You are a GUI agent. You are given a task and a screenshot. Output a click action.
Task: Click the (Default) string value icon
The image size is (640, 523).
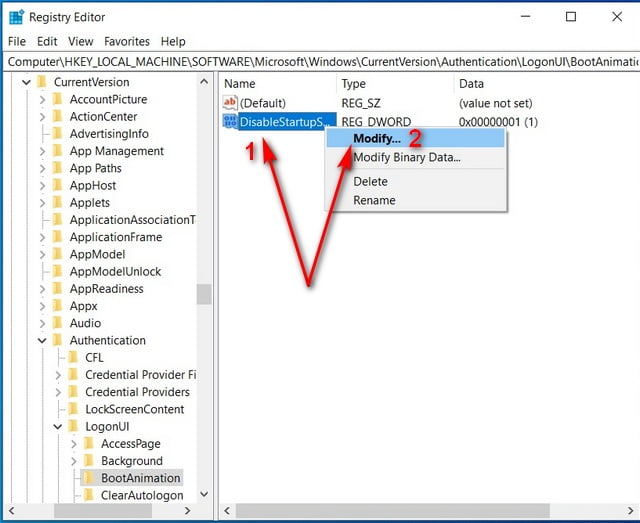[230, 102]
